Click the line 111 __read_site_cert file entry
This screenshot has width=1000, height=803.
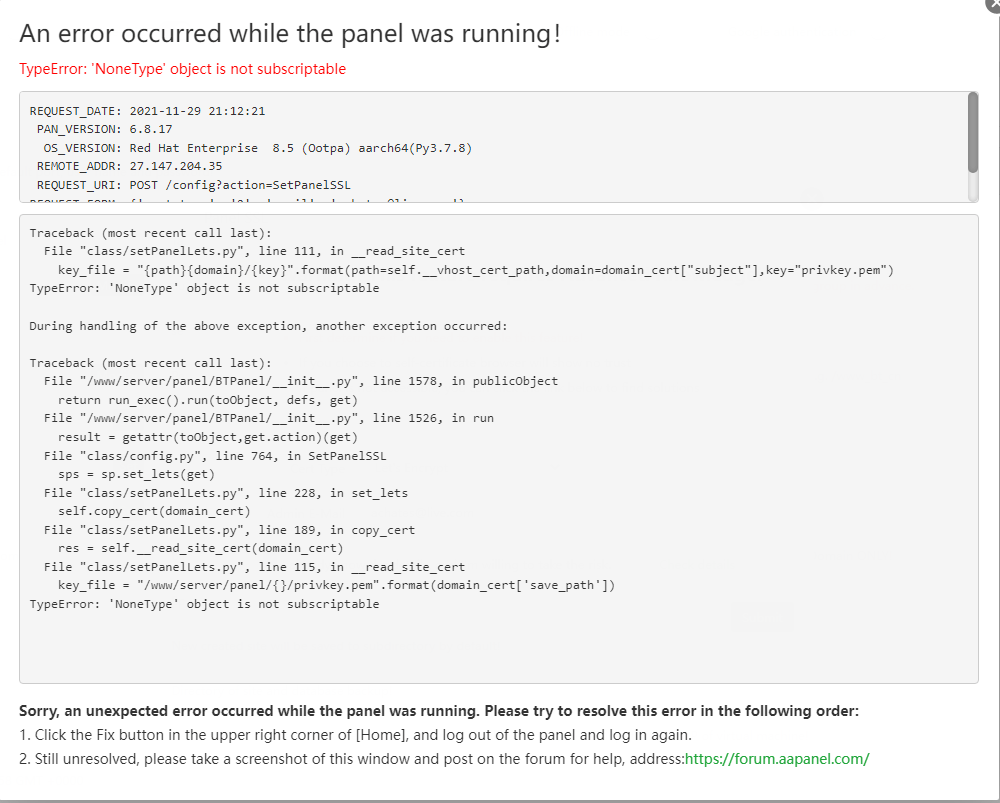(x=254, y=251)
